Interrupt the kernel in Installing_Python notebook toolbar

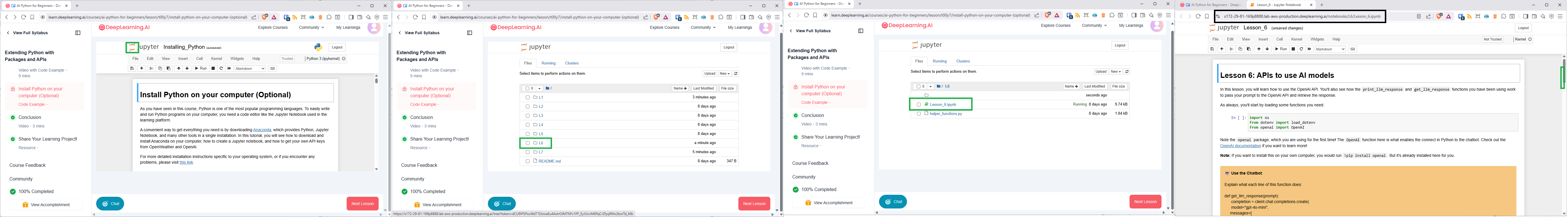click(213, 69)
